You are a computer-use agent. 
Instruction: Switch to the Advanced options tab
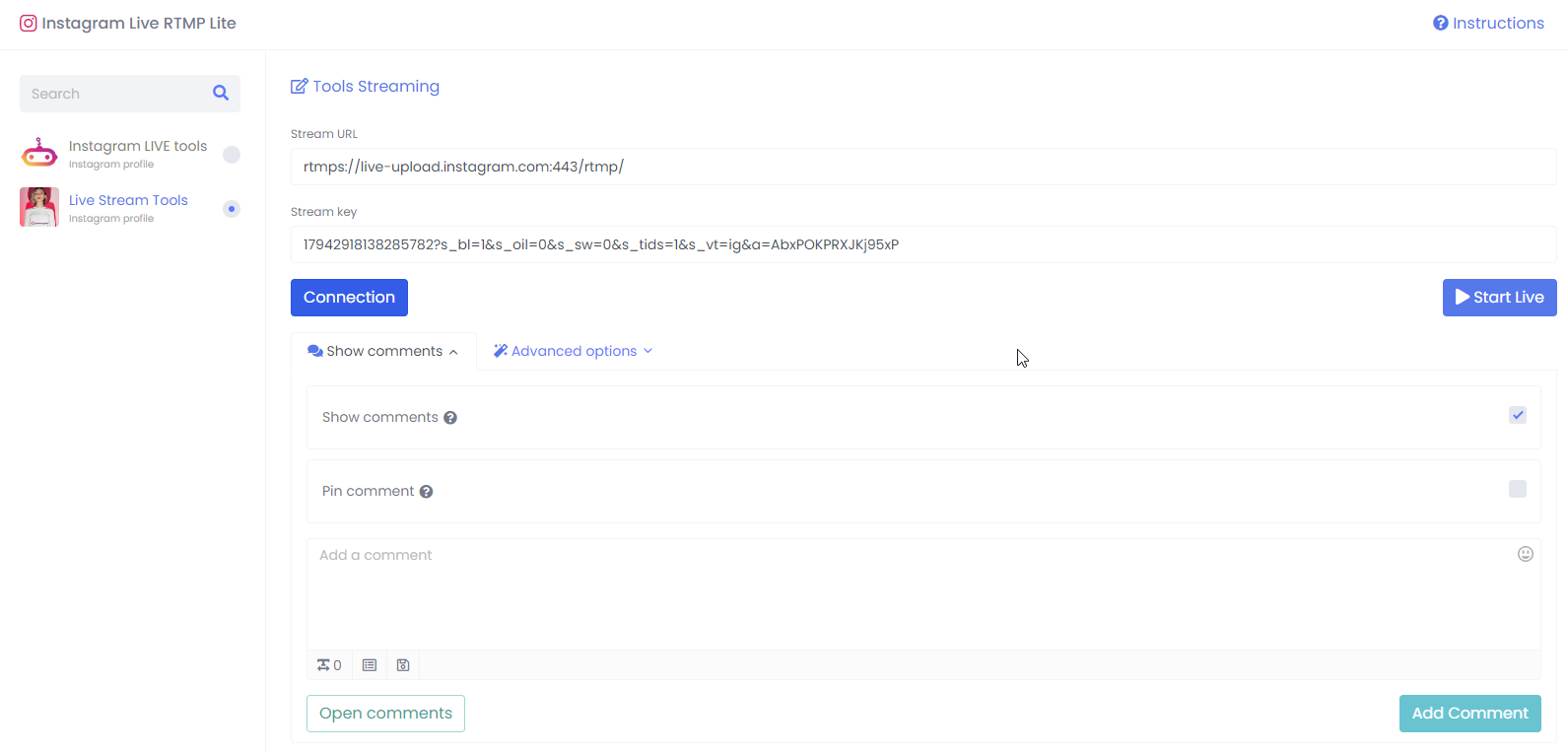coord(574,351)
